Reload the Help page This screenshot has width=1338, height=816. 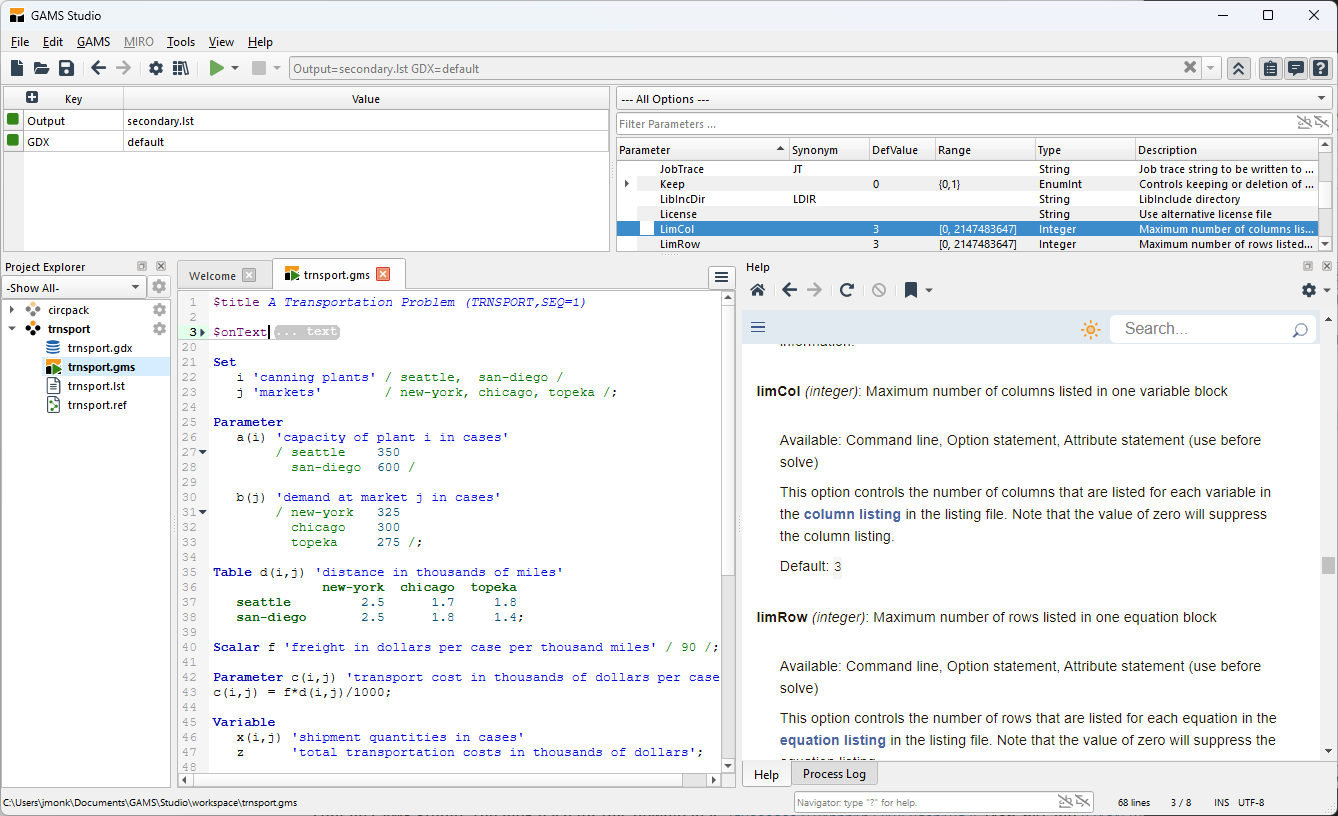pyautogui.click(x=846, y=290)
